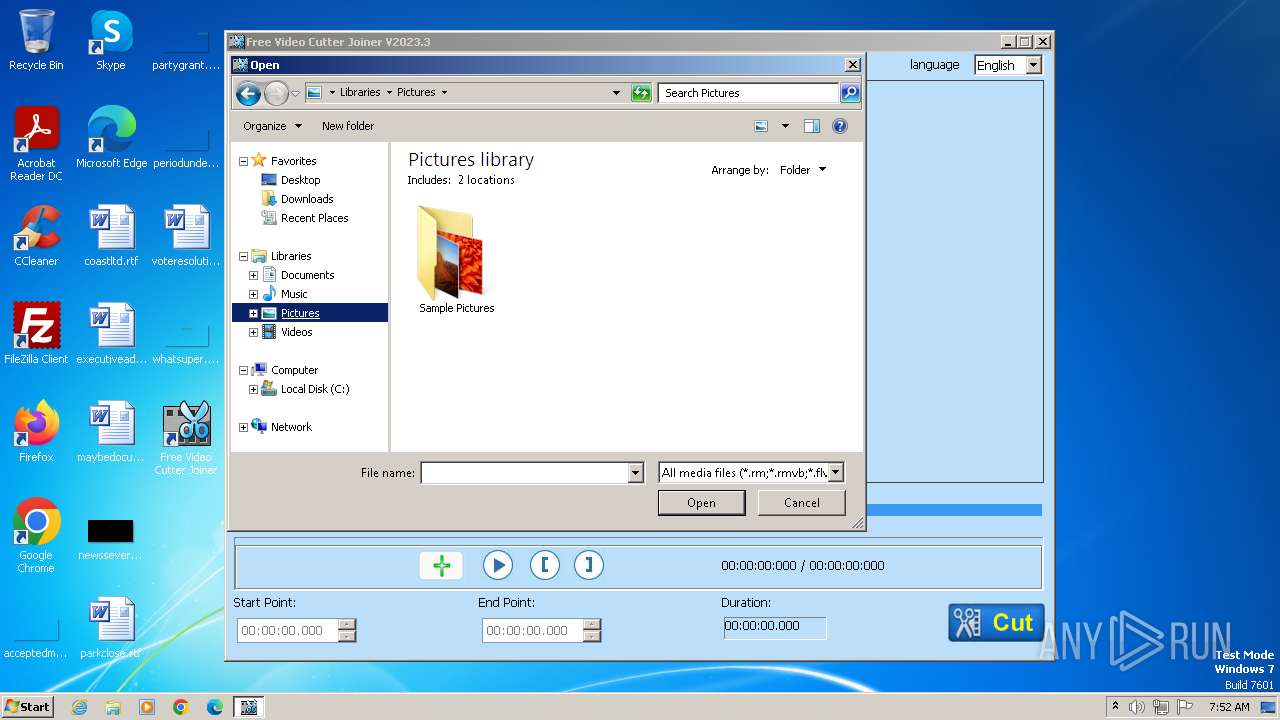Click the End Point time field
Screen dimensions: 1280x720
[x=533, y=631]
